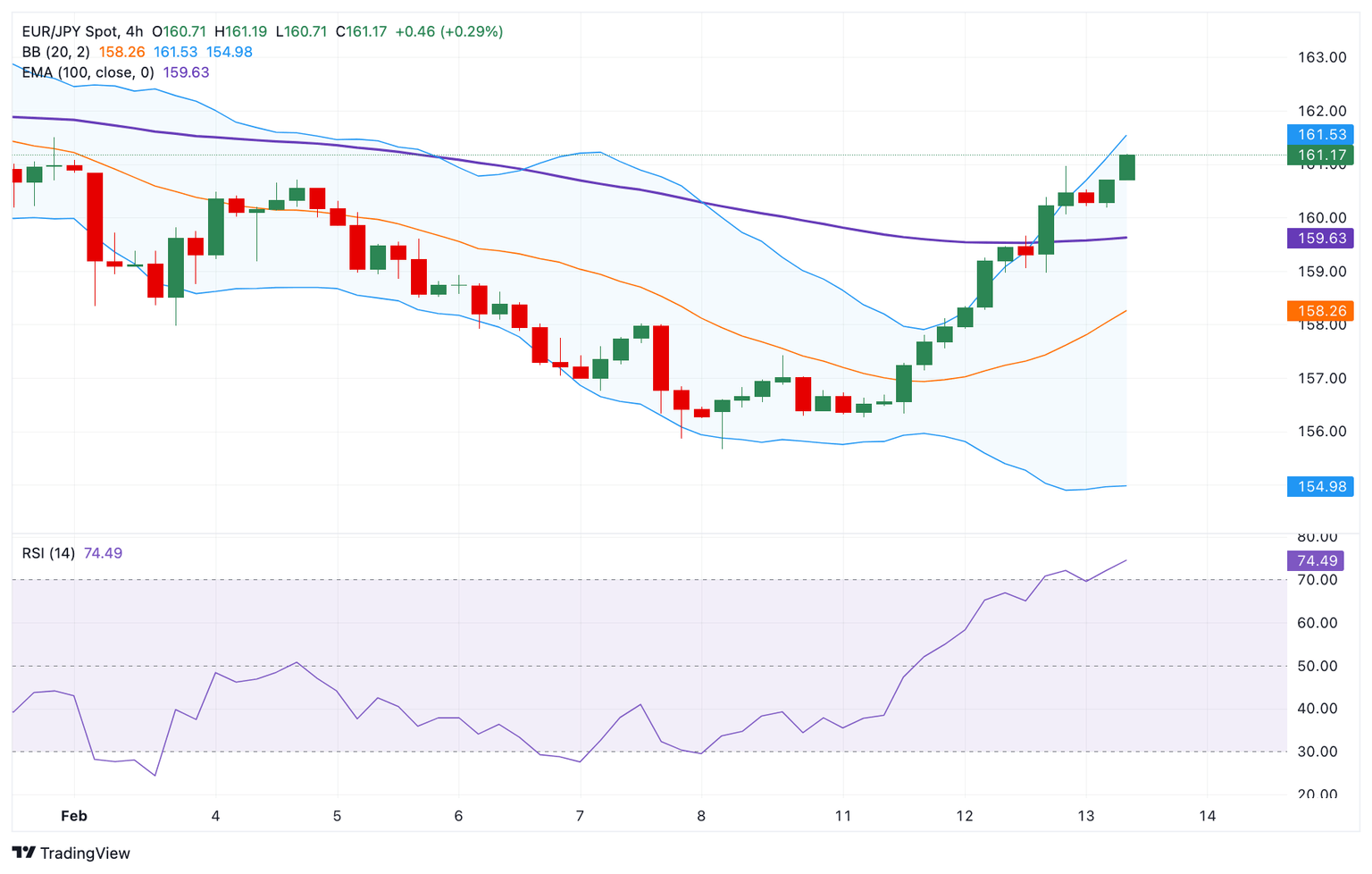Click the 14 date marker on the time axis
The height and width of the screenshot is (874, 1372).
pos(1207,816)
